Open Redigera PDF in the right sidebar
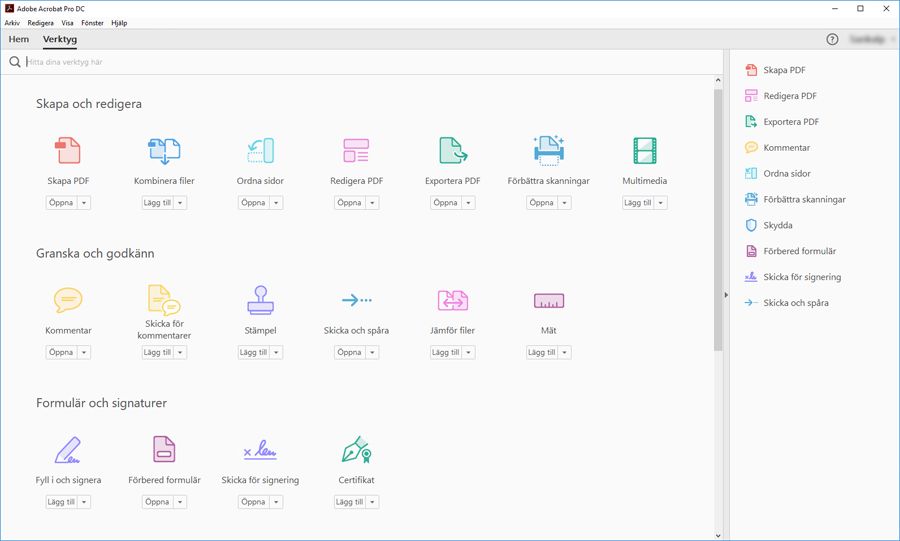The width and height of the screenshot is (900, 541). pyautogui.click(x=780, y=96)
